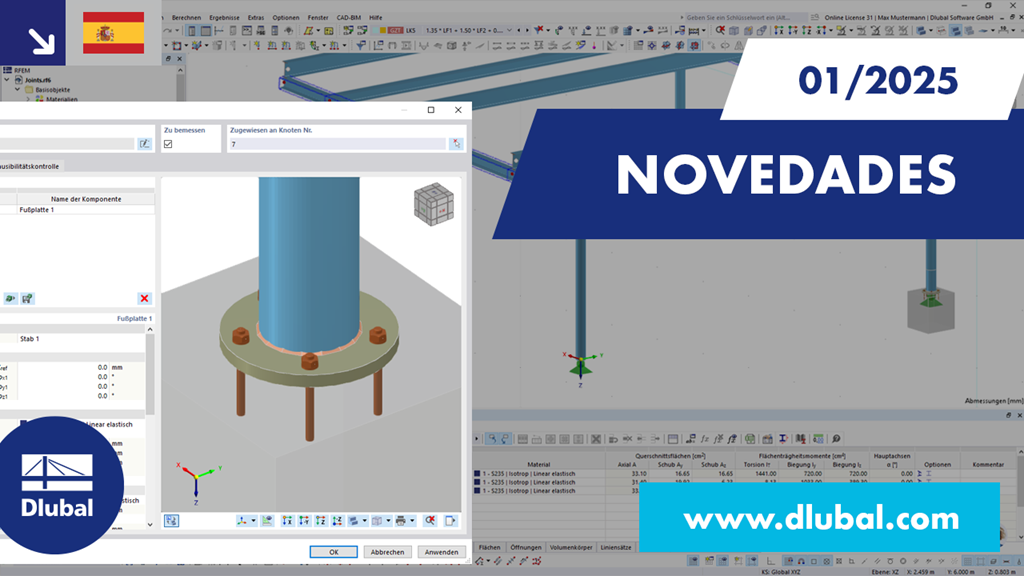The image size is (1024, 576).
Task: Click first material row color swatch in table
Action: point(477,473)
